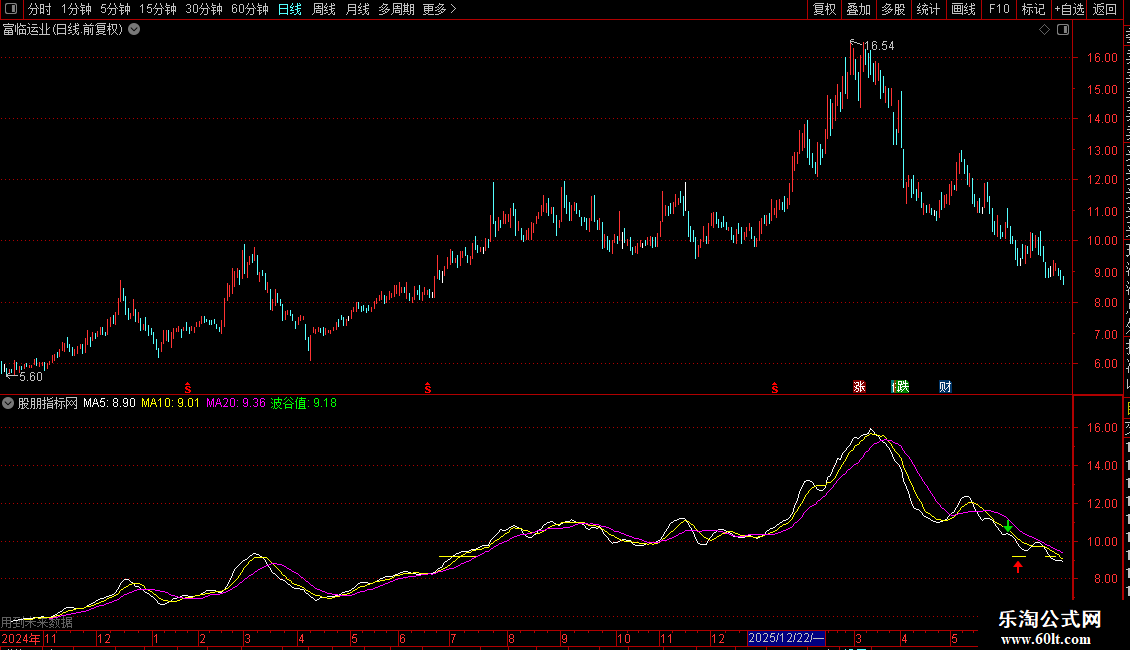Click the 用到未来数据 notice text
The width and height of the screenshot is (1130, 650).
(37, 623)
